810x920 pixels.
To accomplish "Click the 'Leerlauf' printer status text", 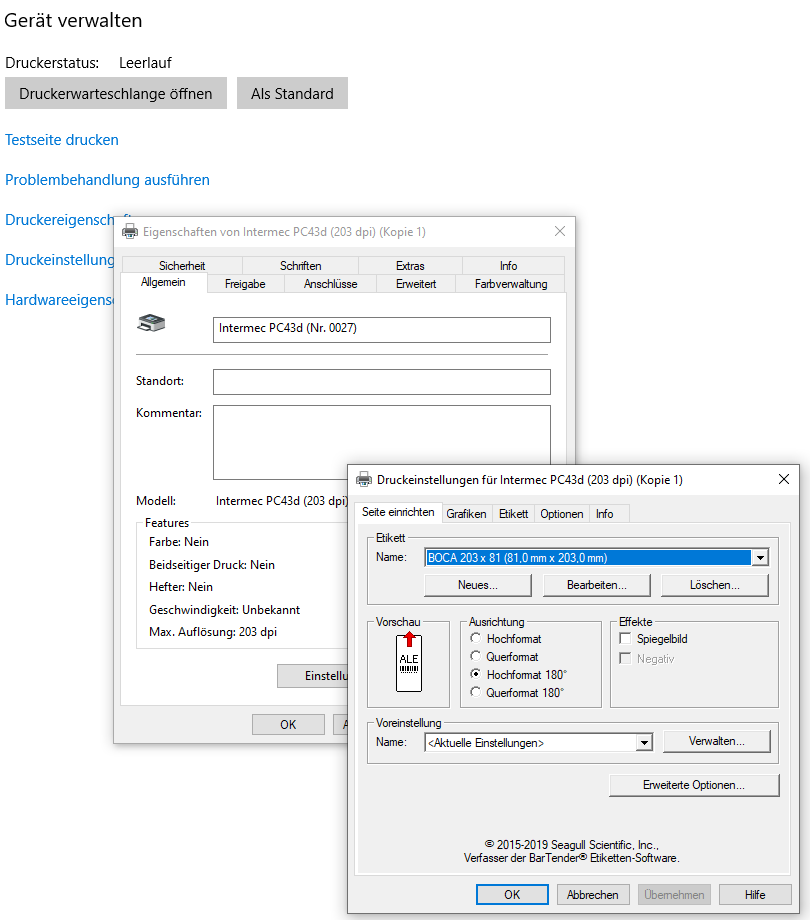I will tap(145, 63).
